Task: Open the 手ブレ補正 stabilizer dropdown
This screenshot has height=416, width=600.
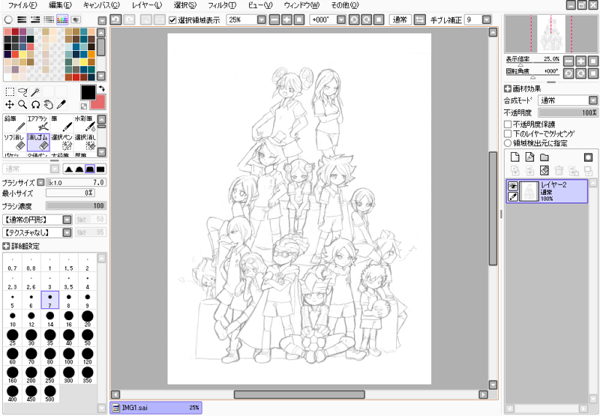Action: pyautogui.click(x=486, y=20)
